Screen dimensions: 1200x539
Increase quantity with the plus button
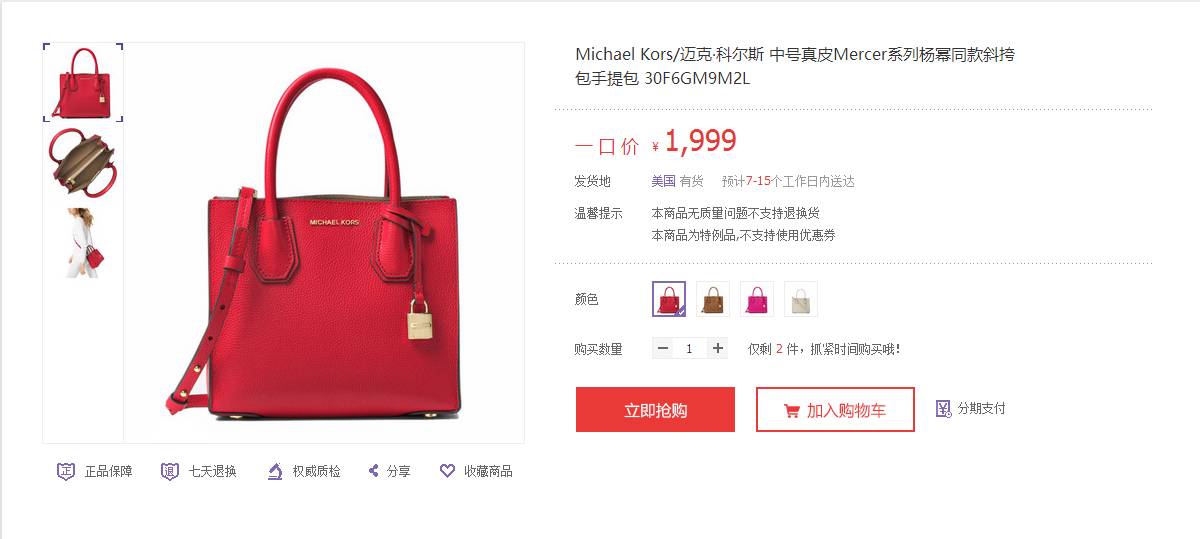pos(718,348)
